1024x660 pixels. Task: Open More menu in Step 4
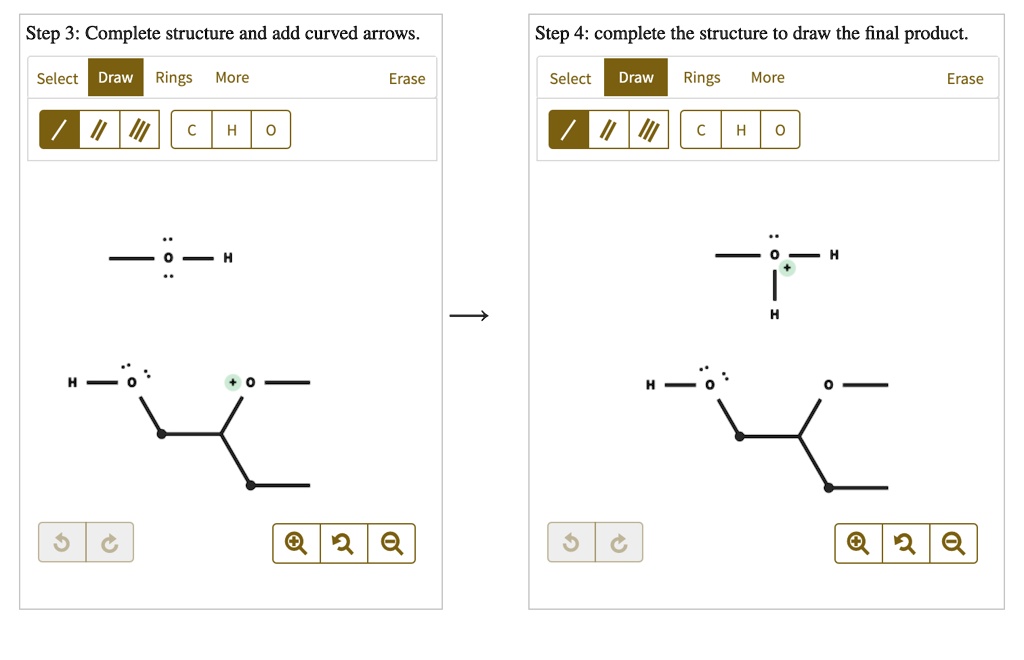coord(767,77)
